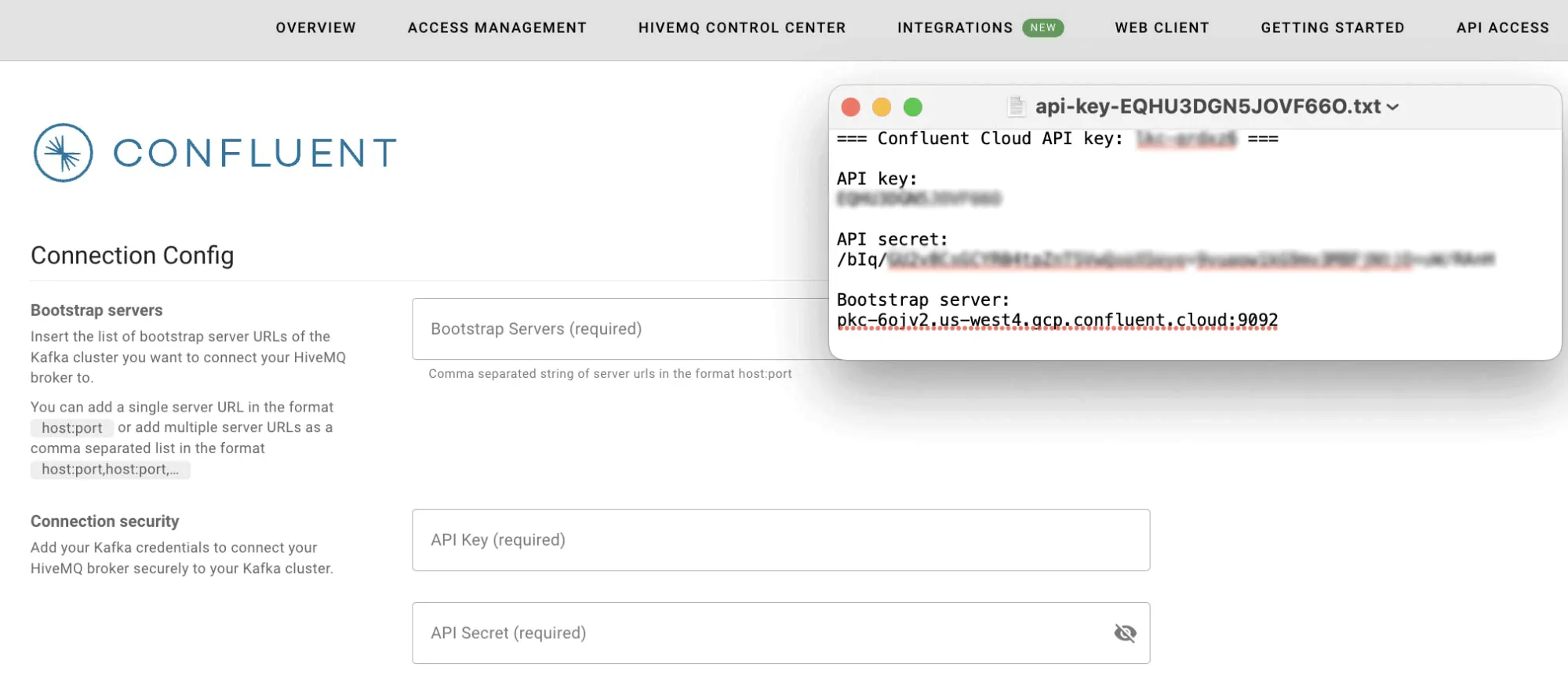Click the comma separated string helper text
This screenshot has height=675, width=1568.
(x=610, y=374)
